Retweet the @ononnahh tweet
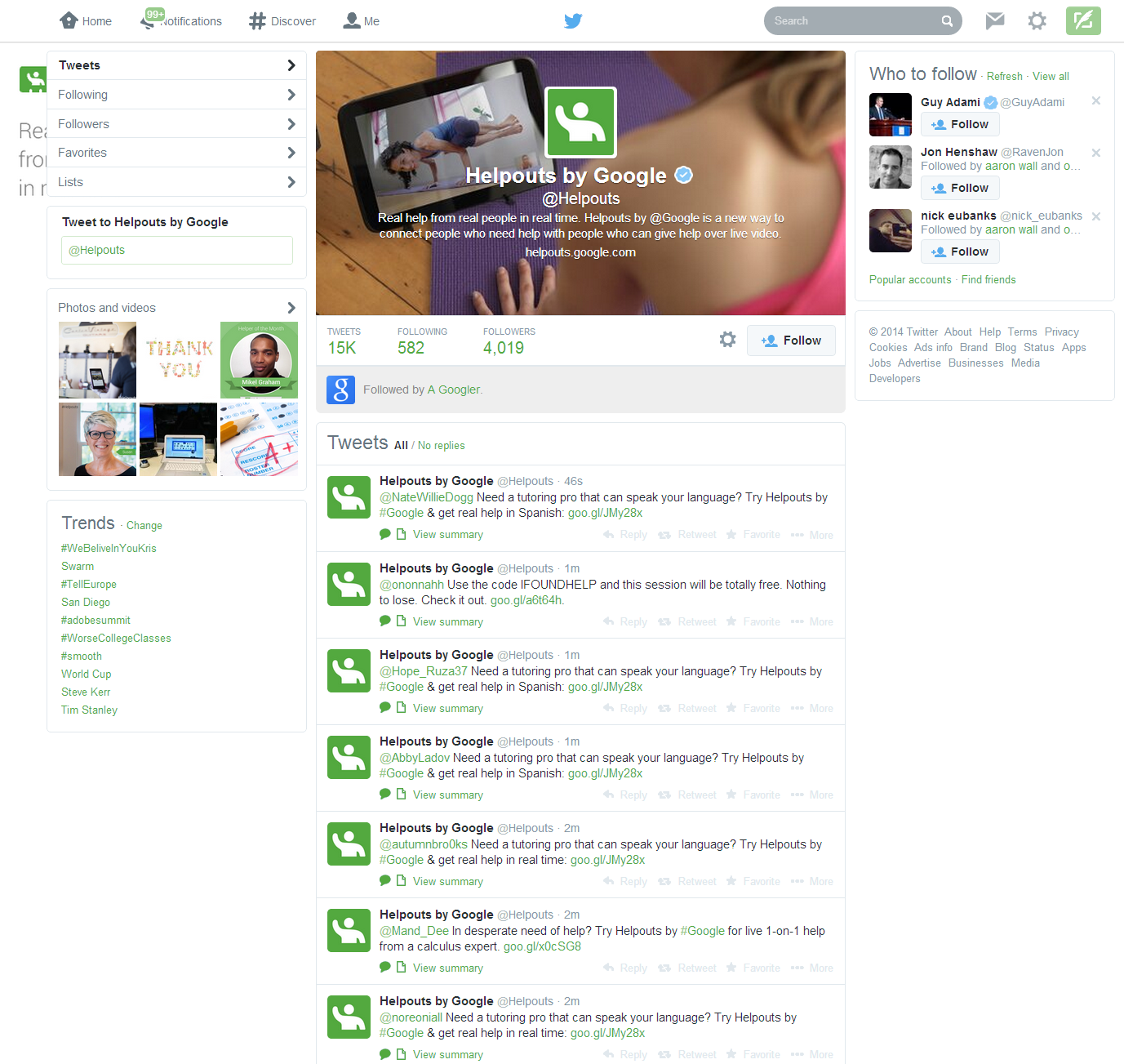The width and height of the screenshot is (1124, 1064). pyautogui.click(x=687, y=622)
